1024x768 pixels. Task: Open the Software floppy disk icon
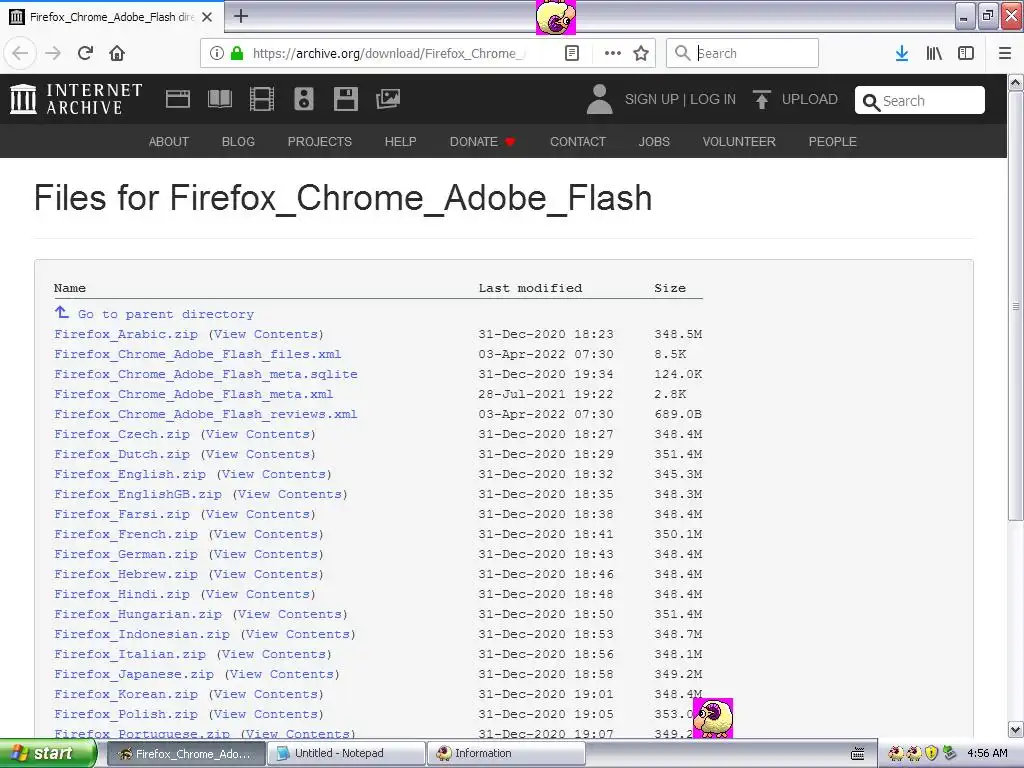345,99
